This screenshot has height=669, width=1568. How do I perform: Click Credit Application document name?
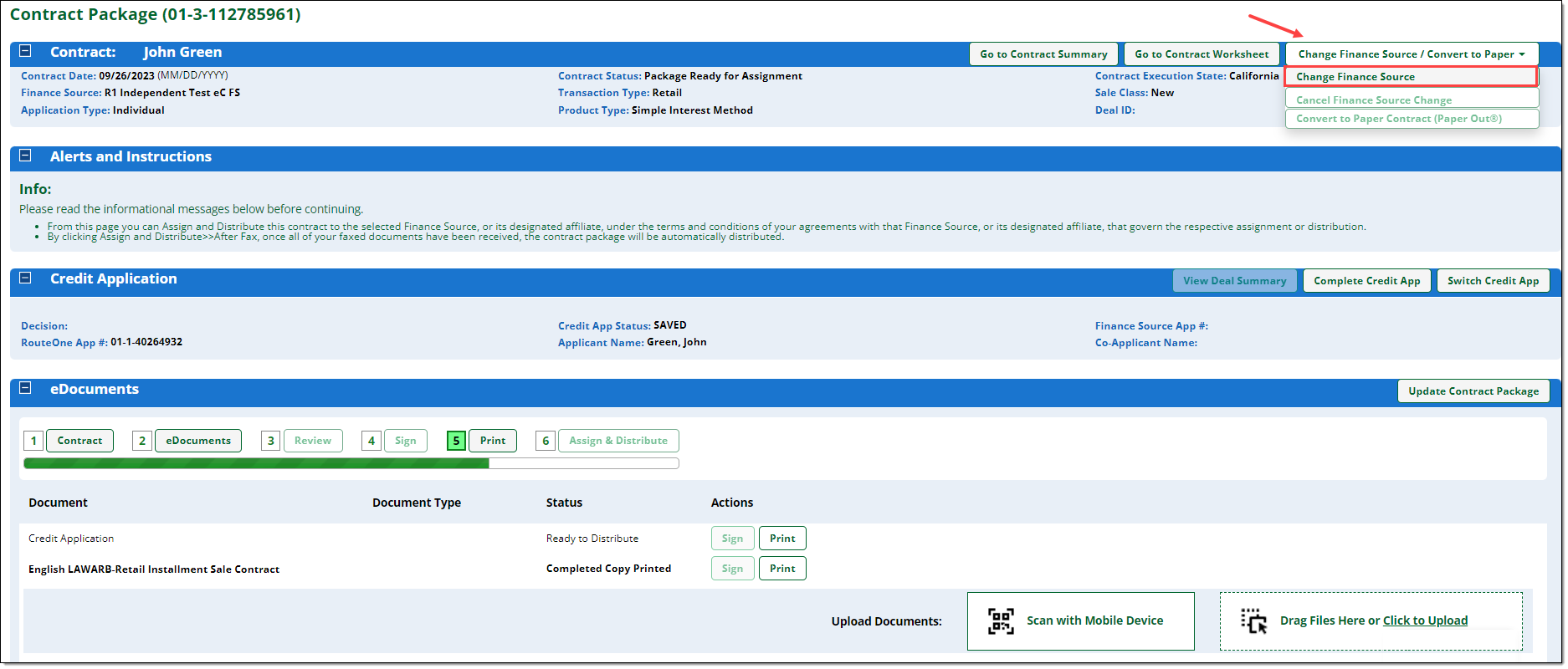[x=71, y=539]
